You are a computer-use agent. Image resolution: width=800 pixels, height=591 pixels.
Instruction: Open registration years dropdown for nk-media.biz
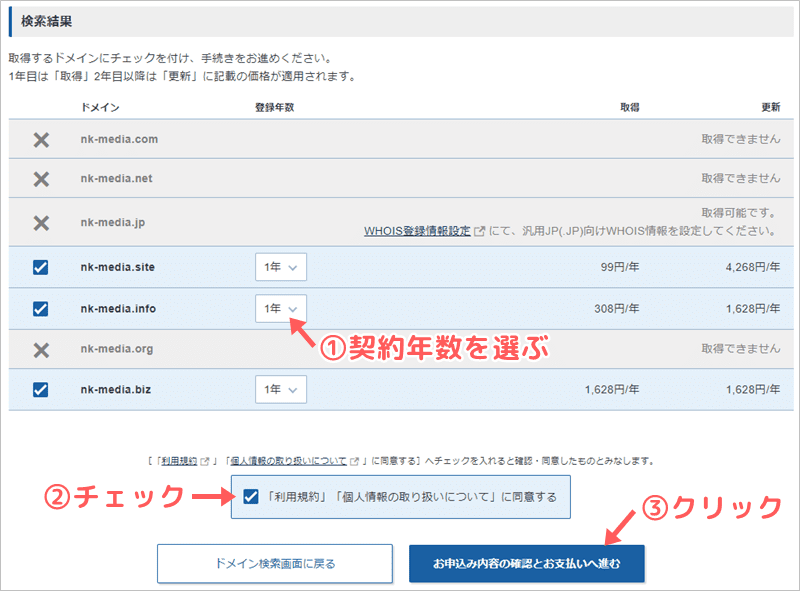click(x=281, y=390)
